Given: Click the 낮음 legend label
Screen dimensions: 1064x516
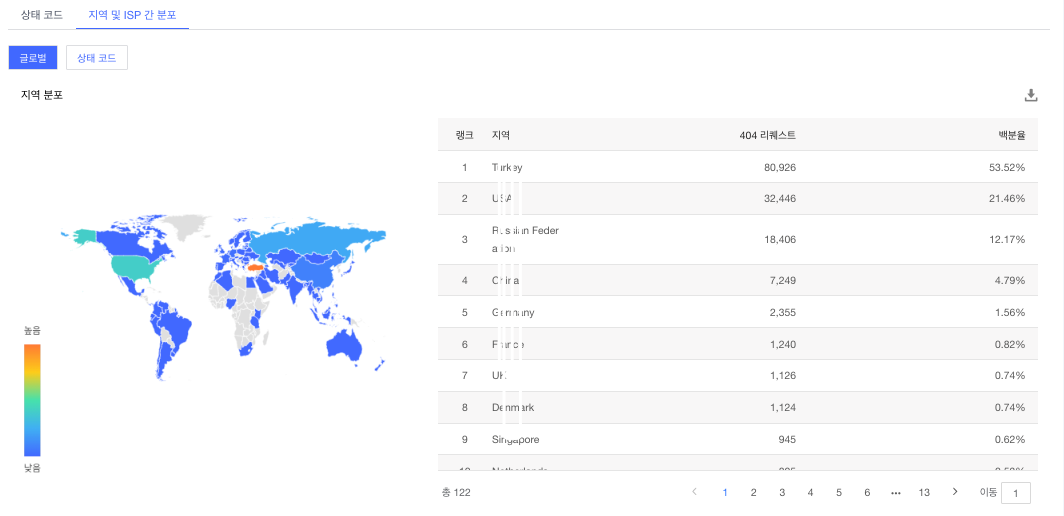Looking at the screenshot, I should pos(33,468).
